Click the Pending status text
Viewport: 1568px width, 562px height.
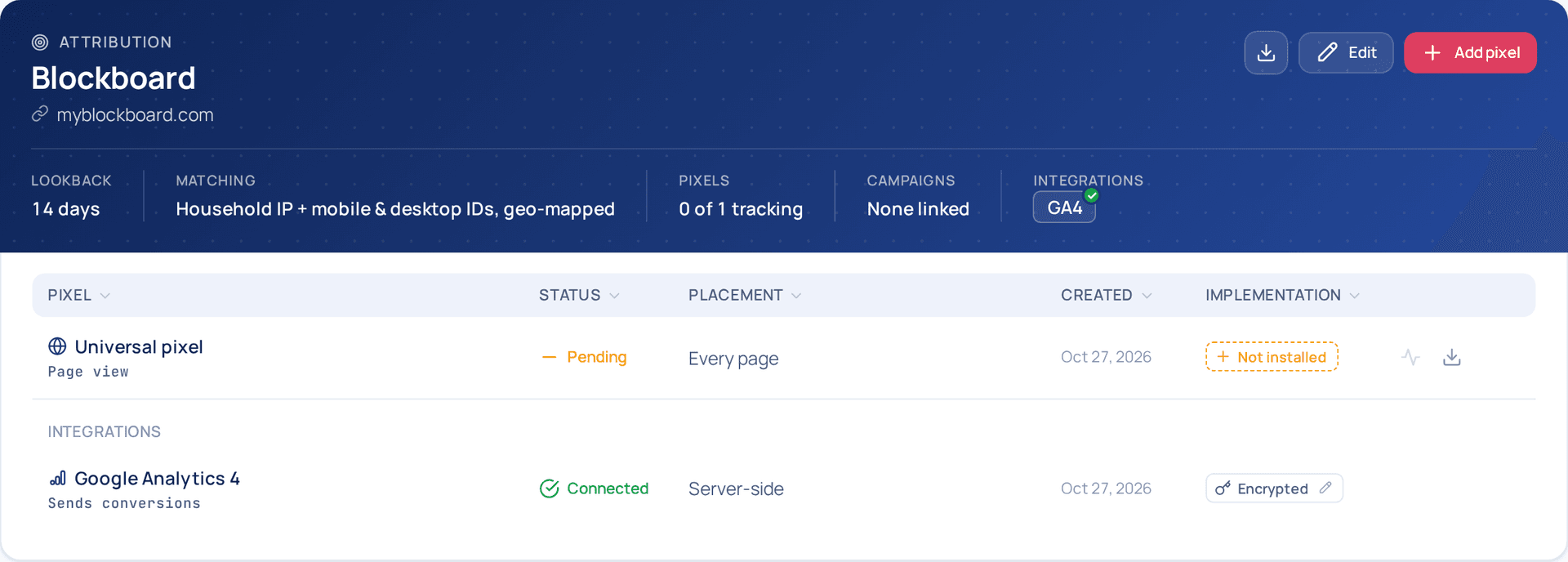click(x=597, y=357)
